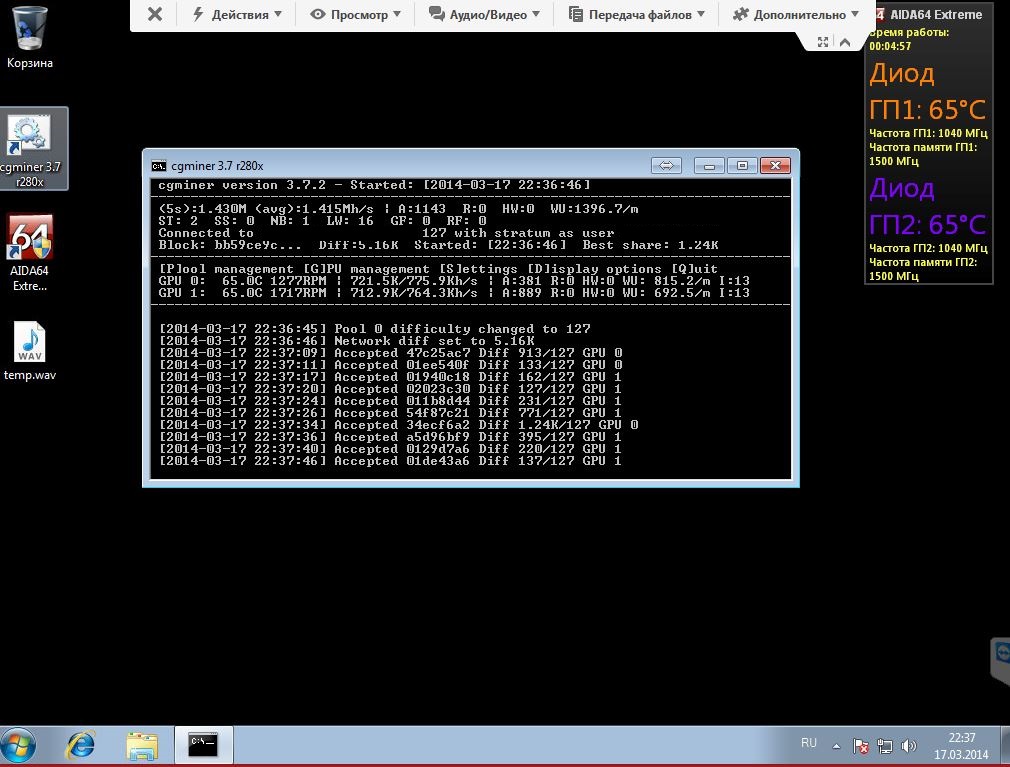
Task: Show hidden tray icons with the arrow
Action: [x=836, y=744]
